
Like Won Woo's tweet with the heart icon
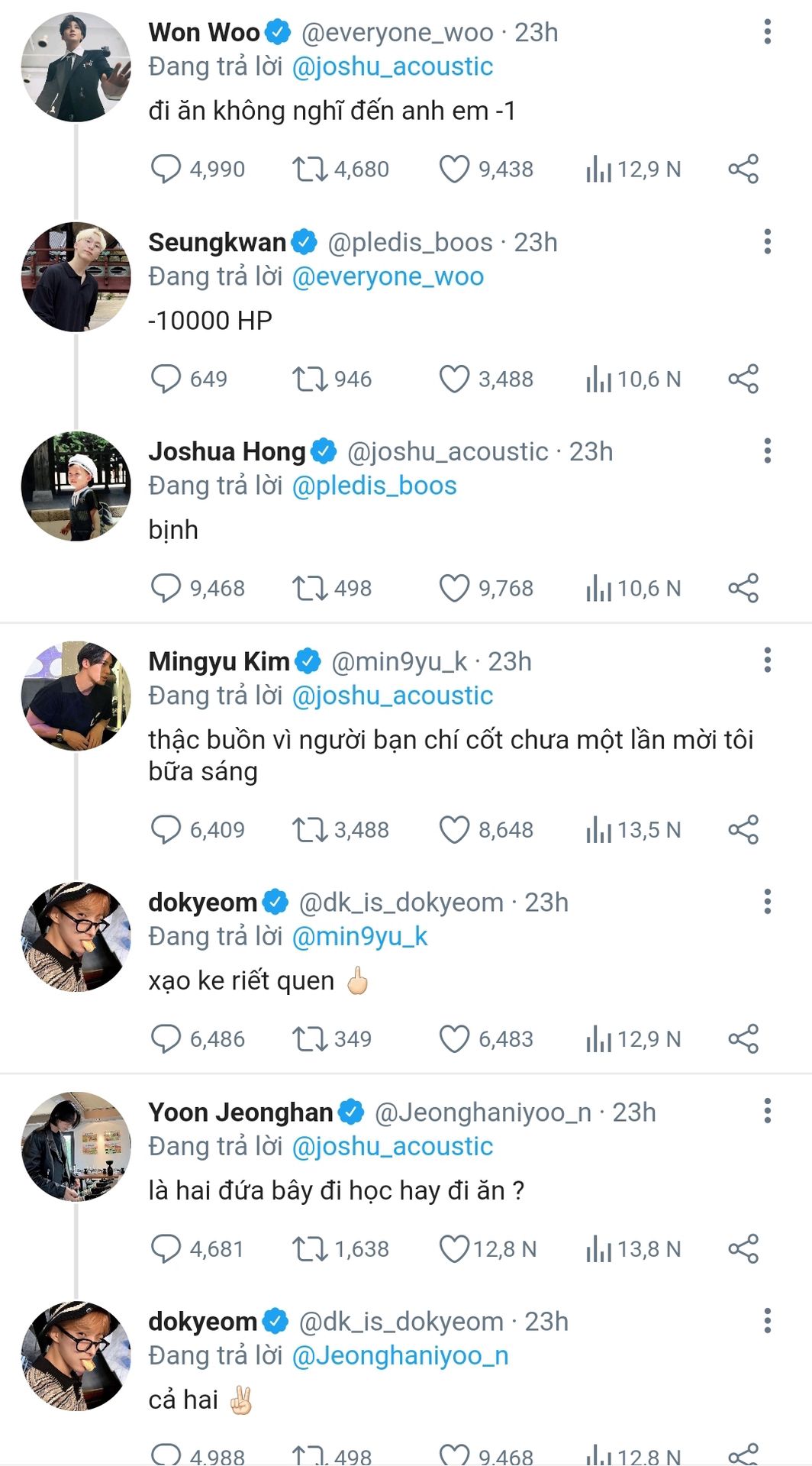point(454,169)
